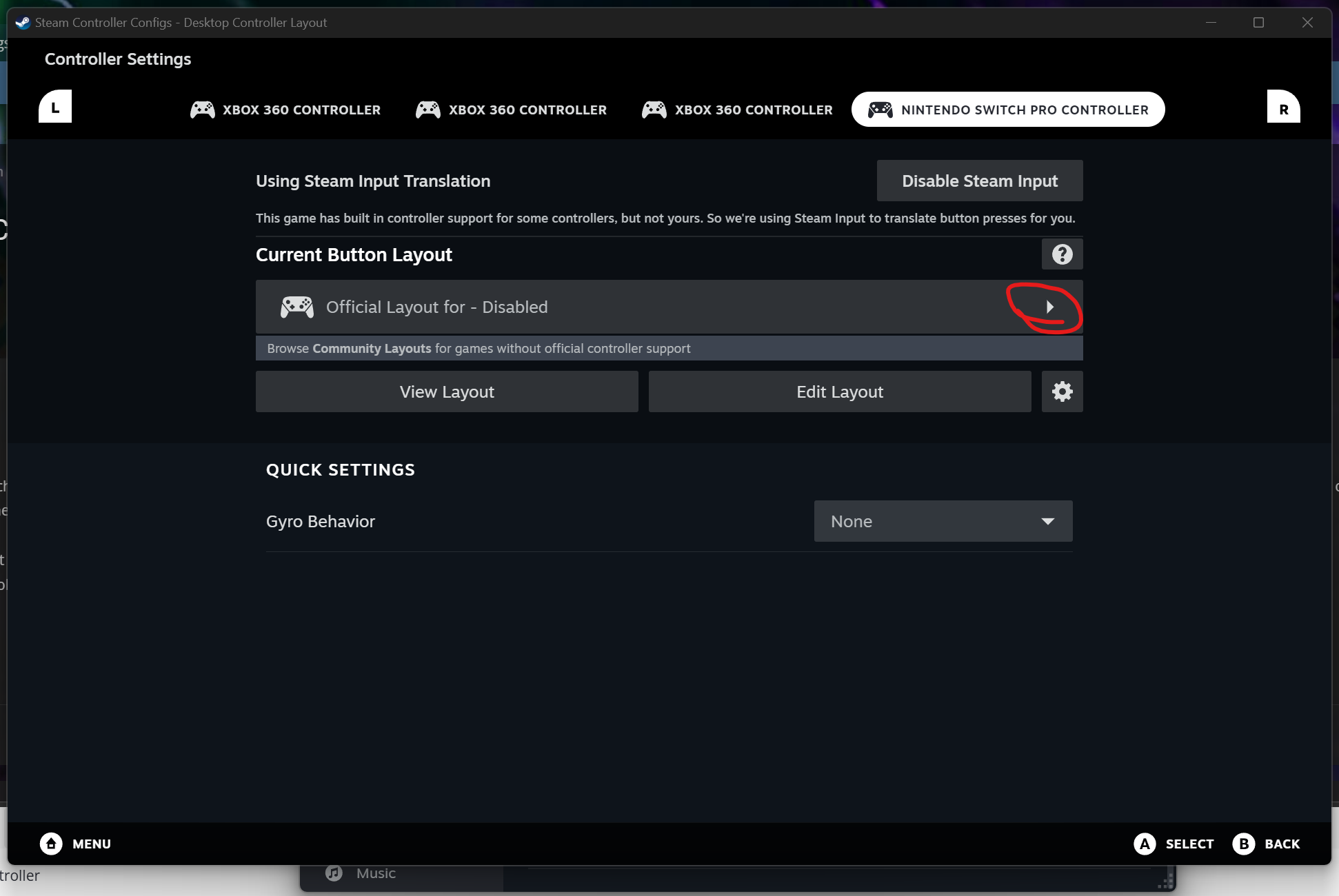Click the 'Using Steam Input Translation' heading
1339x896 pixels.
pyautogui.click(x=373, y=181)
